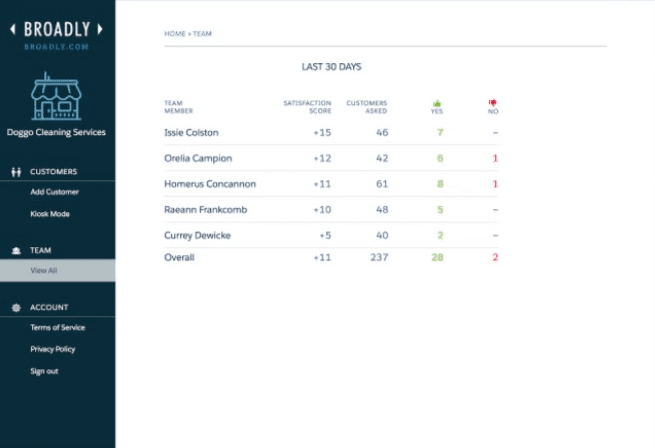Open team member Homerus Concannon
This screenshot has height=448, width=655.
(210, 184)
